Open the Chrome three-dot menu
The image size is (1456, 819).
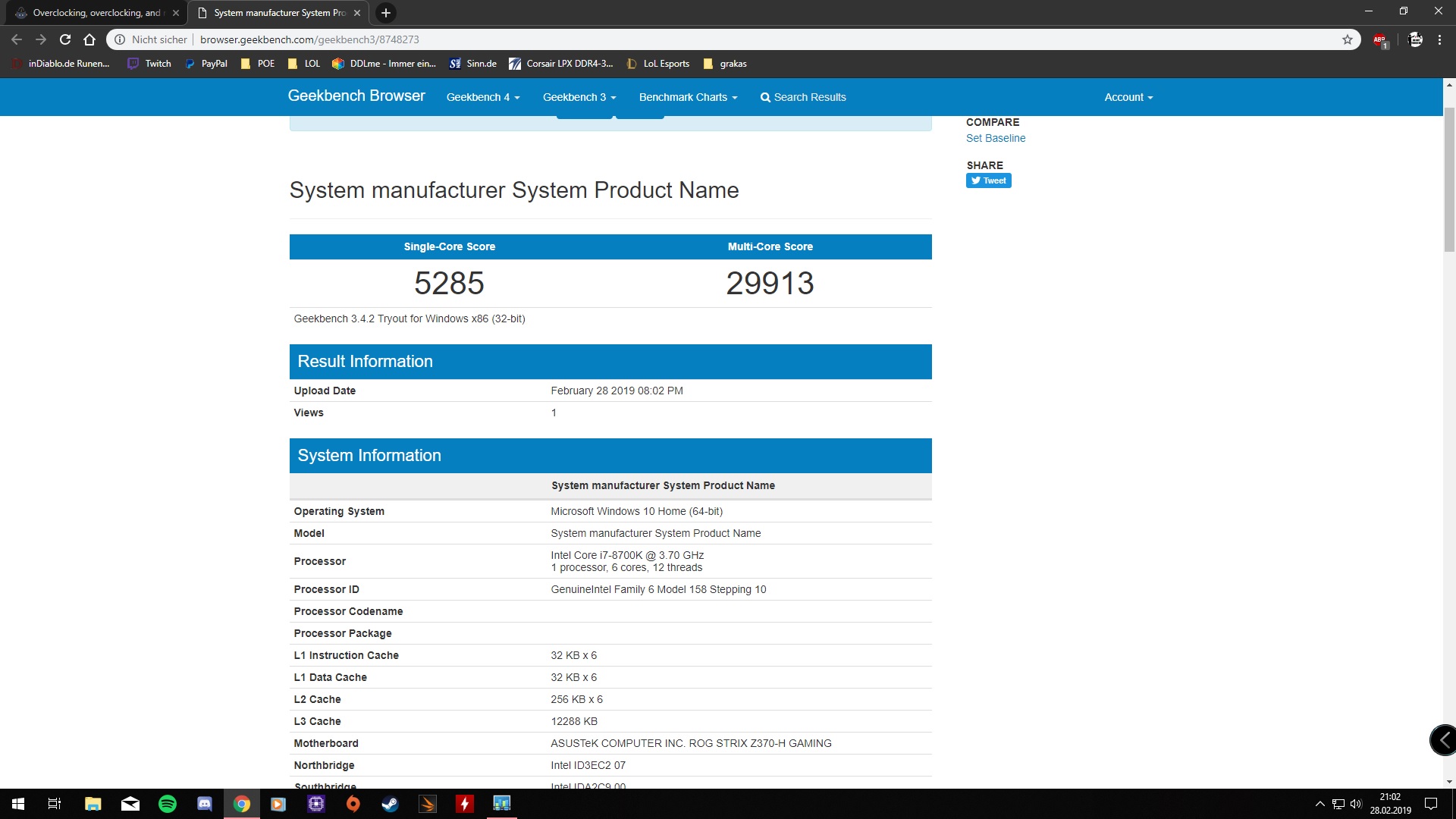pyautogui.click(x=1439, y=39)
